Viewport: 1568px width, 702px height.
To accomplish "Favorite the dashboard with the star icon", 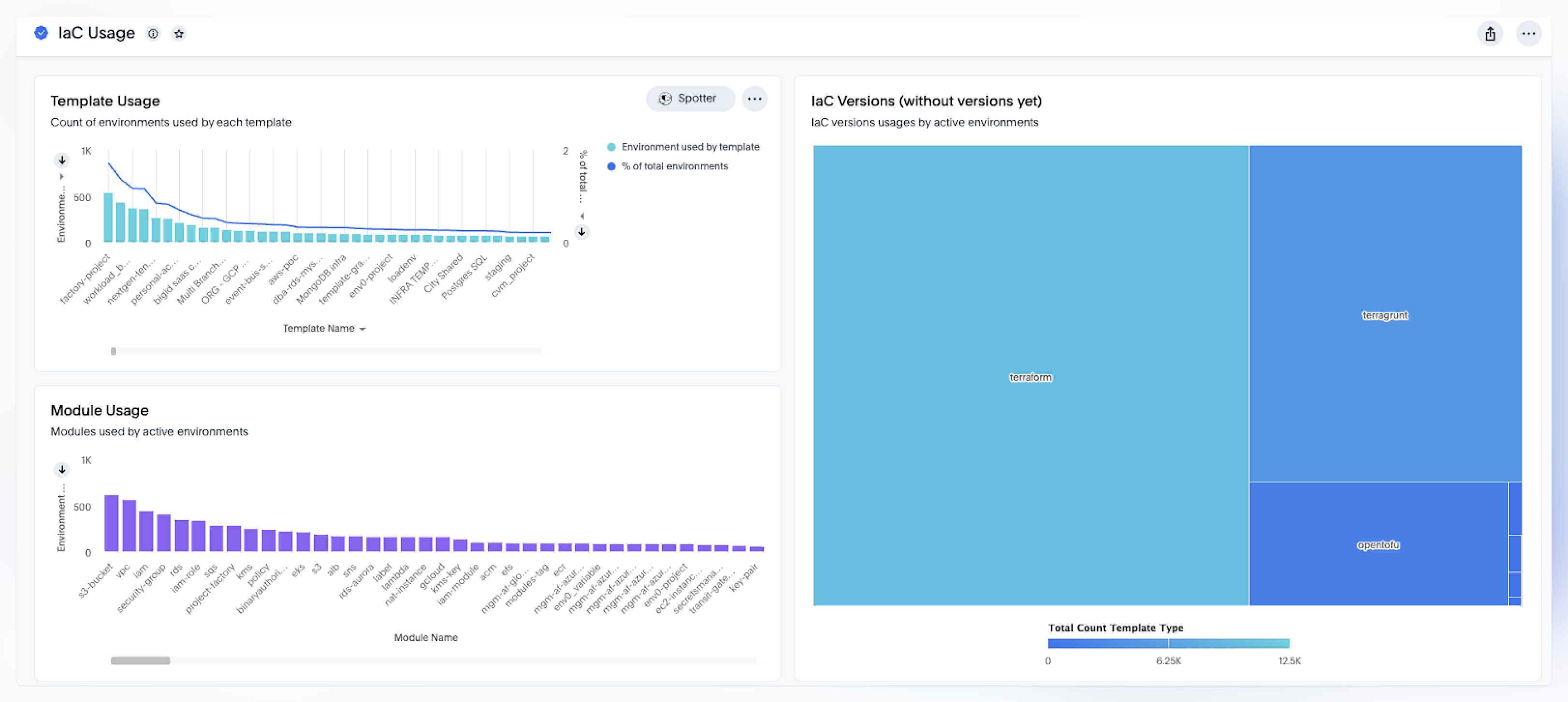I will click(178, 33).
